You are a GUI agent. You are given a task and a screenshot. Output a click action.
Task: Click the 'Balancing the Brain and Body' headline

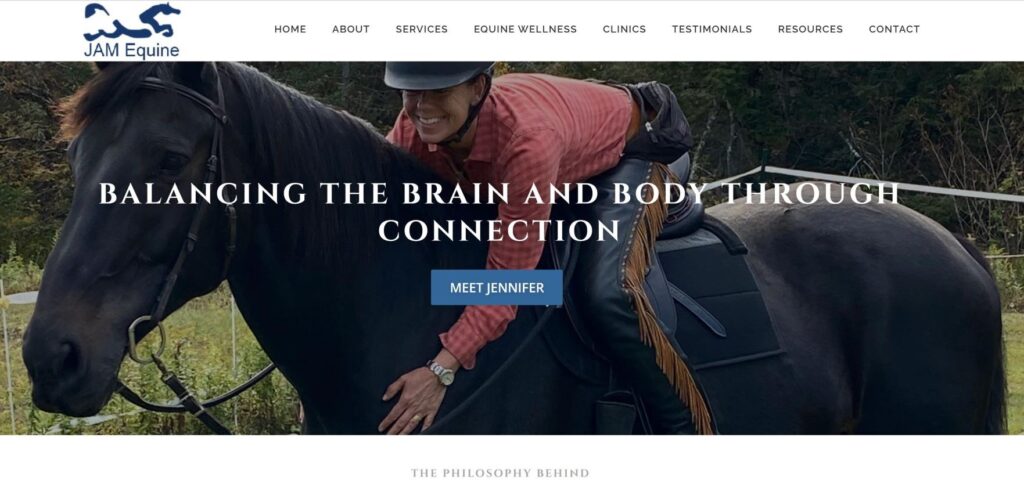click(499, 212)
